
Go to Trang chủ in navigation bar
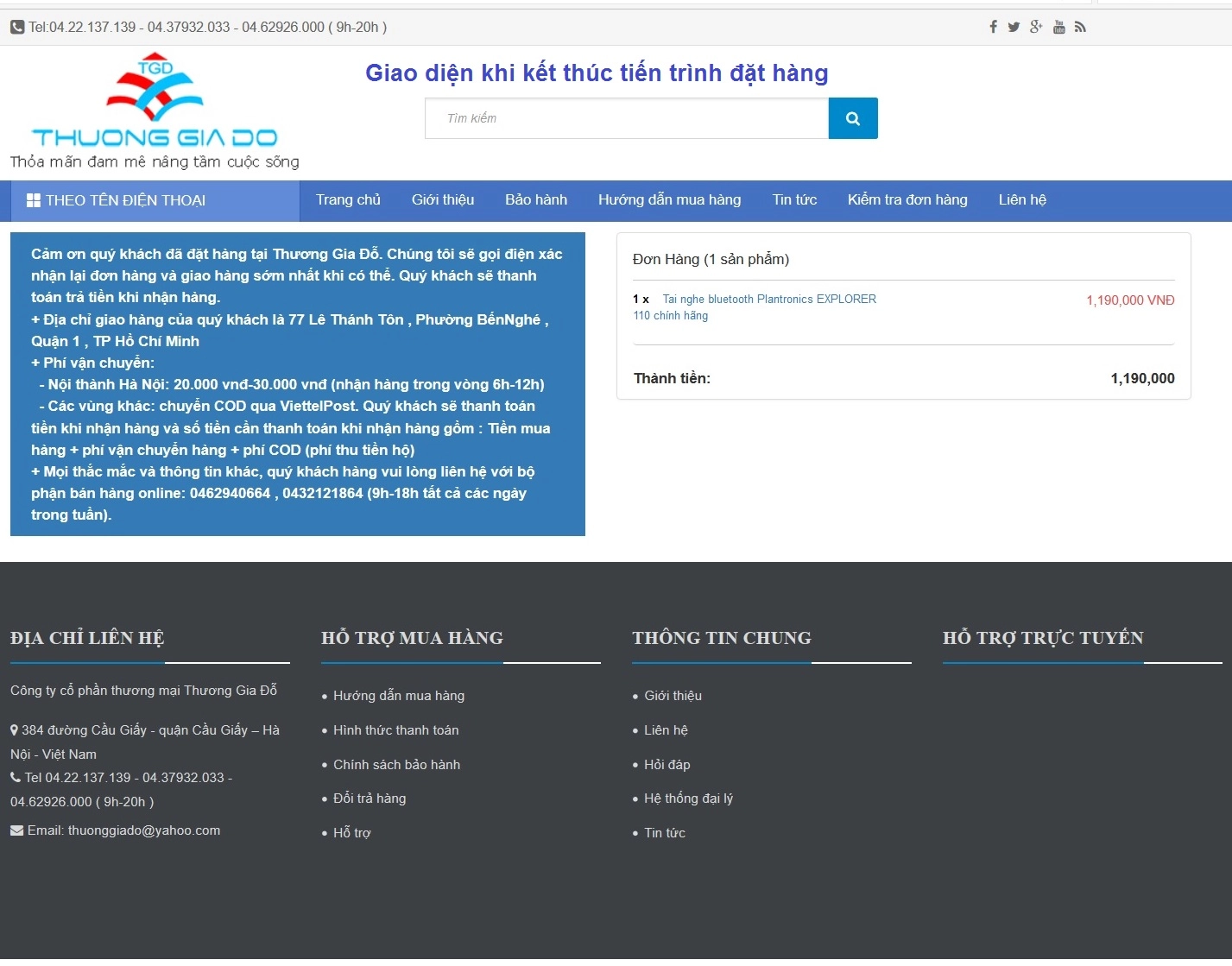tap(348, 199)
